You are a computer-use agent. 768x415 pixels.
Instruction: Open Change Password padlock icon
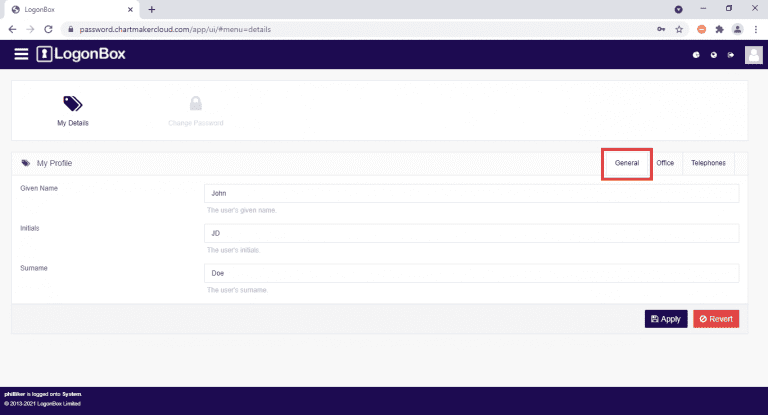coord(196,104)
